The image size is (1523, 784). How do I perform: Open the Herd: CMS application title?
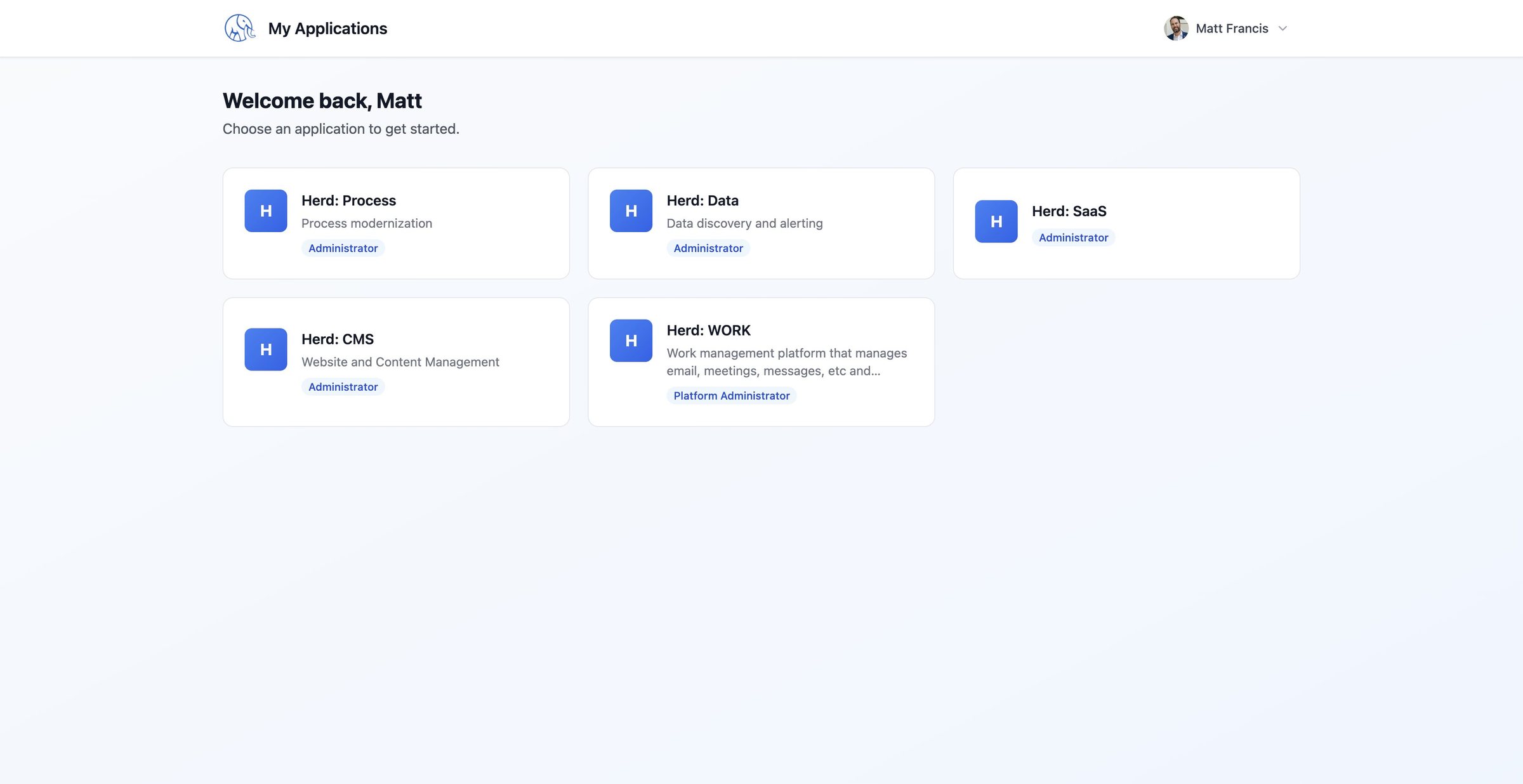338,339
